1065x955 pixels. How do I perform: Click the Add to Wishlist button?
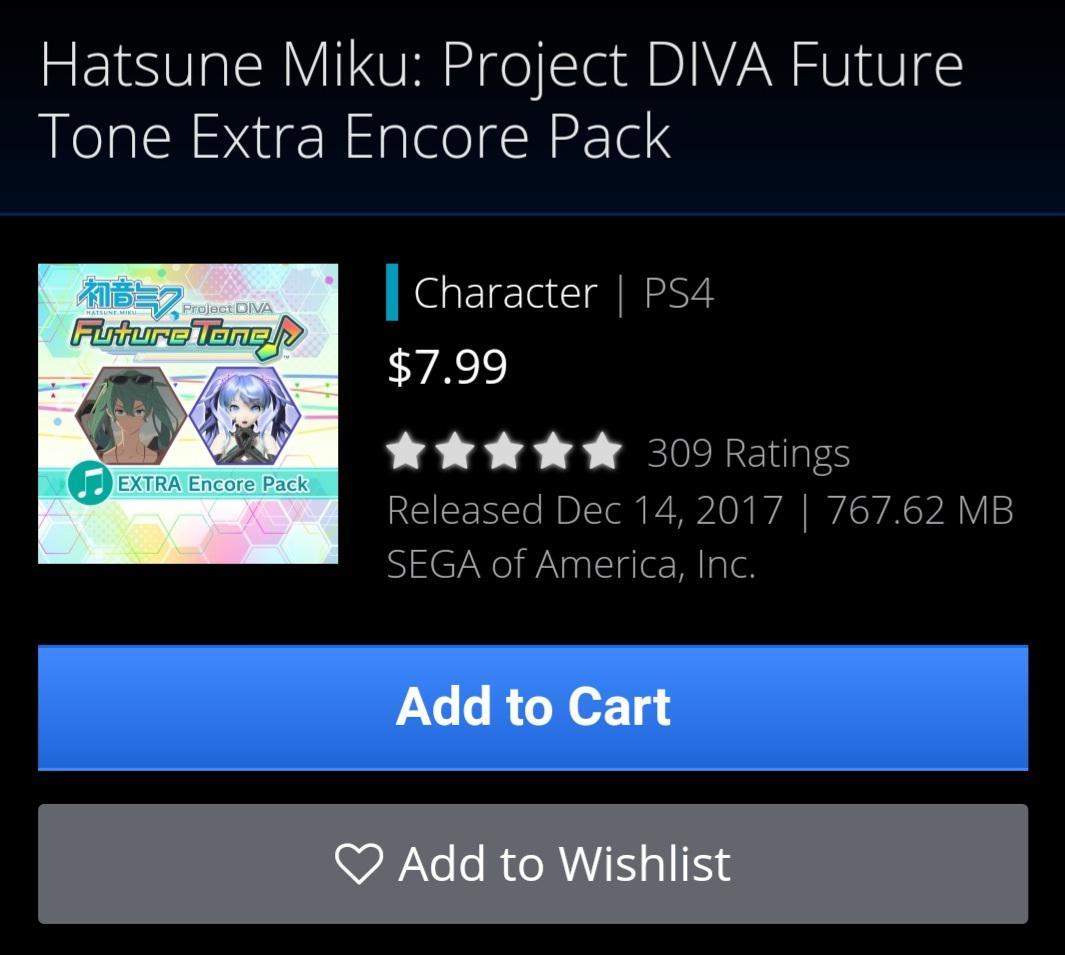point(532,862)
